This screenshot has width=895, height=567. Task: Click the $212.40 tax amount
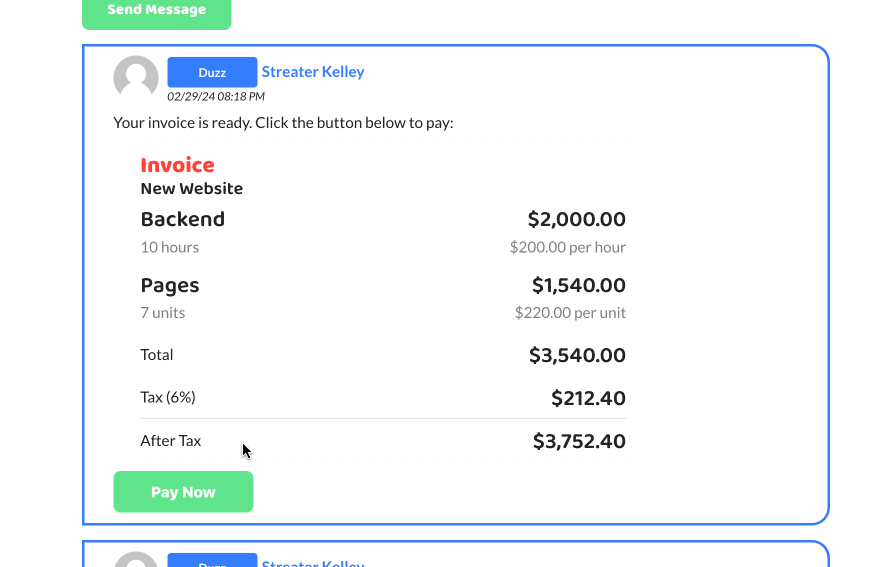click(x=588, y=398)
